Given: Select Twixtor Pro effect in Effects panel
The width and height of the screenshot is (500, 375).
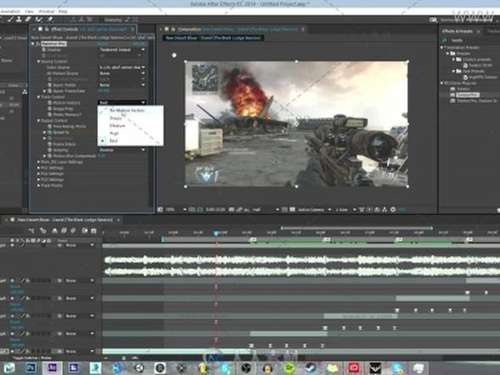Looking at the screenshot, I should coord(468,95).
